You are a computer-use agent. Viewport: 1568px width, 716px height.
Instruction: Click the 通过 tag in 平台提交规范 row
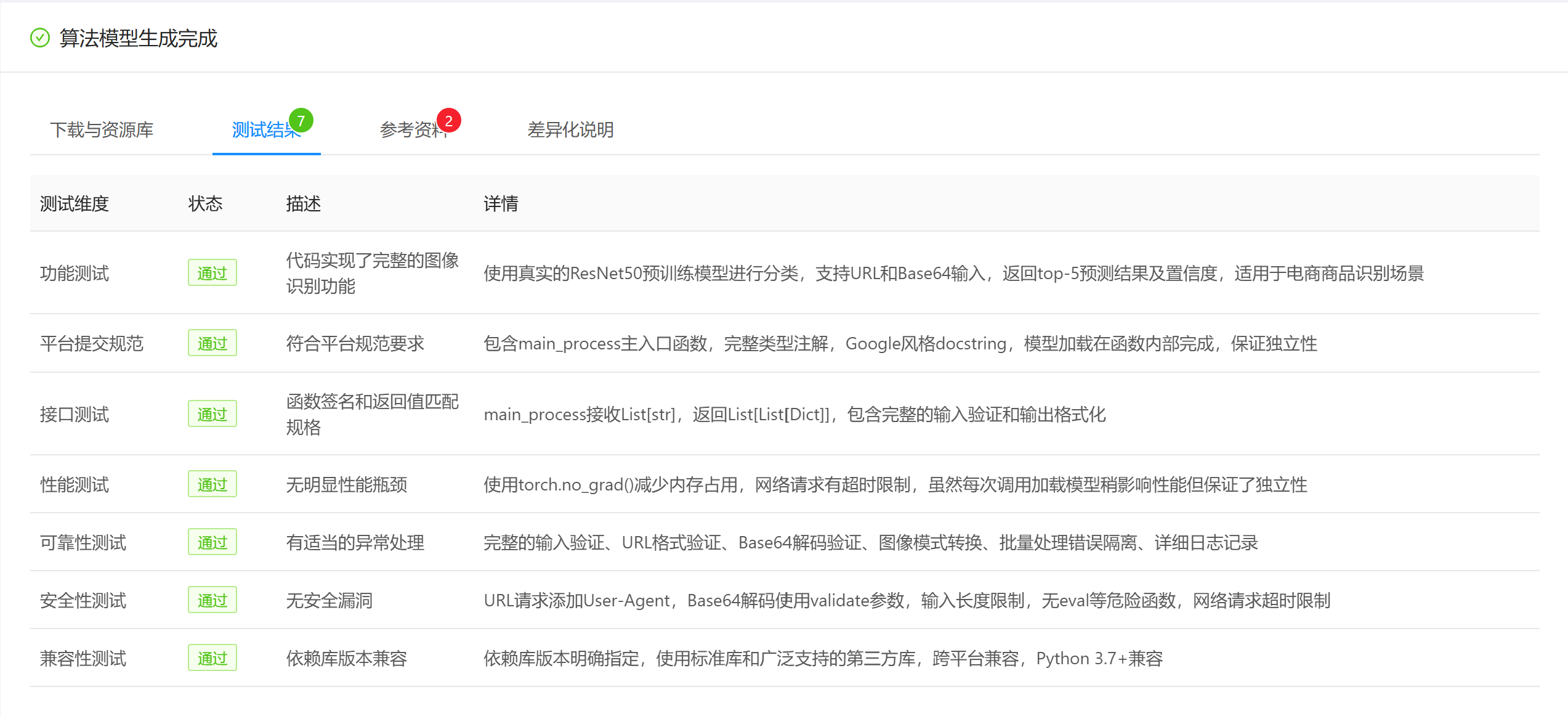click(212, 343)
